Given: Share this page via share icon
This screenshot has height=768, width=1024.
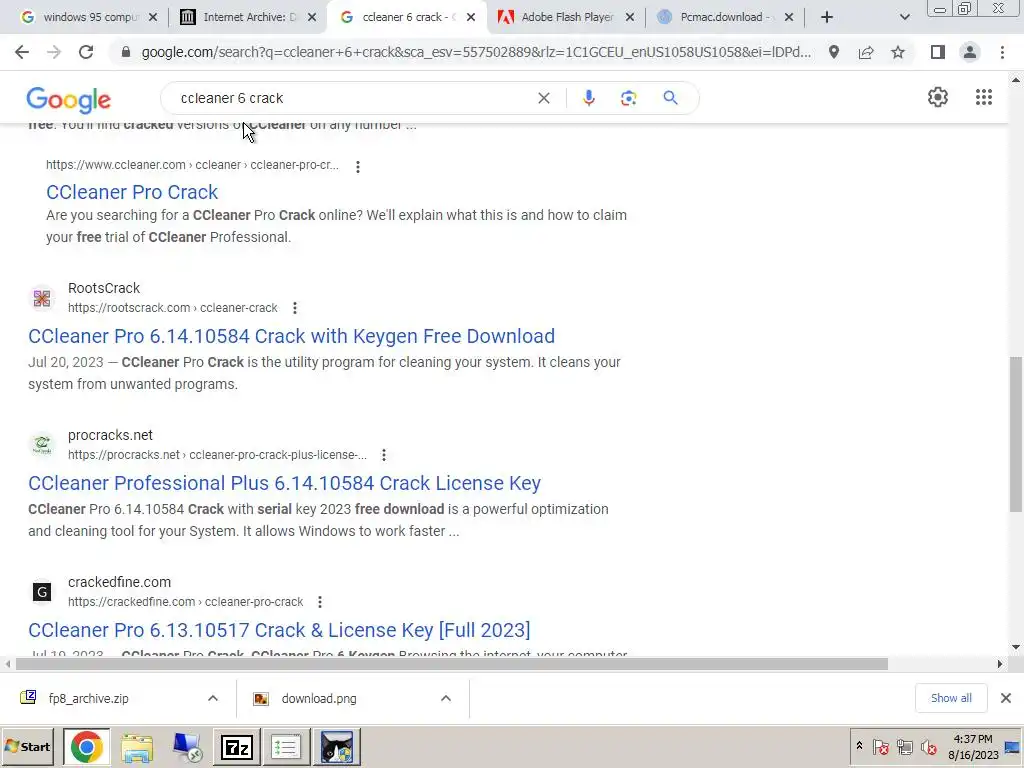Looking at the screenshot, I should coord(866,52).
